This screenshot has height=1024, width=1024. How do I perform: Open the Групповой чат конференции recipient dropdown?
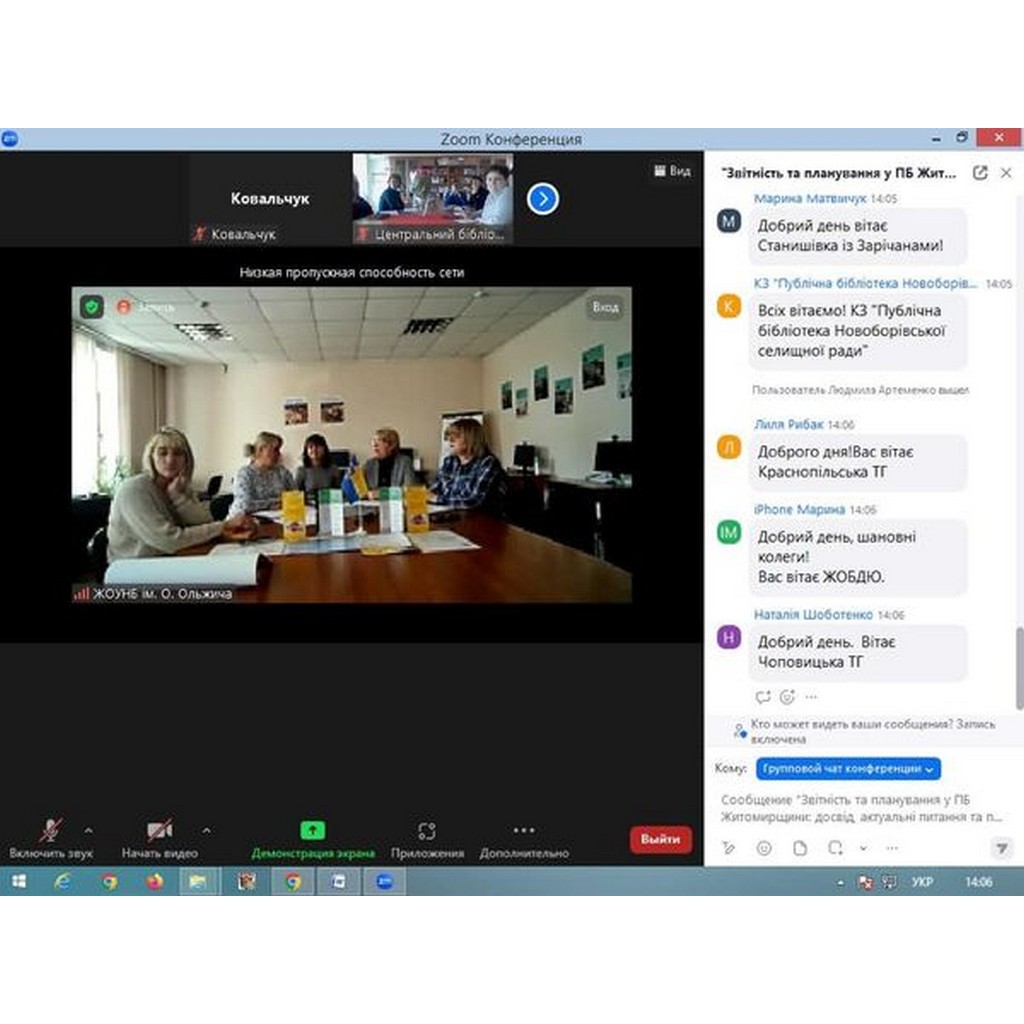(x=848, y=769)
